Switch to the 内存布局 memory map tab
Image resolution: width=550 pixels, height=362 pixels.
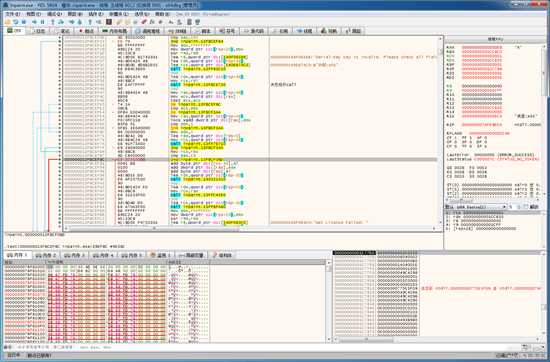[114, 31]
